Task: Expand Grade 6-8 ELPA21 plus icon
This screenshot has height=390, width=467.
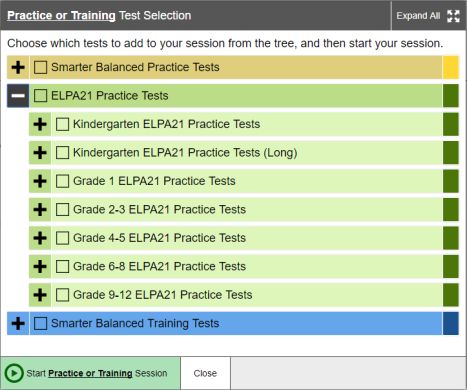Action: coord(40,267)
